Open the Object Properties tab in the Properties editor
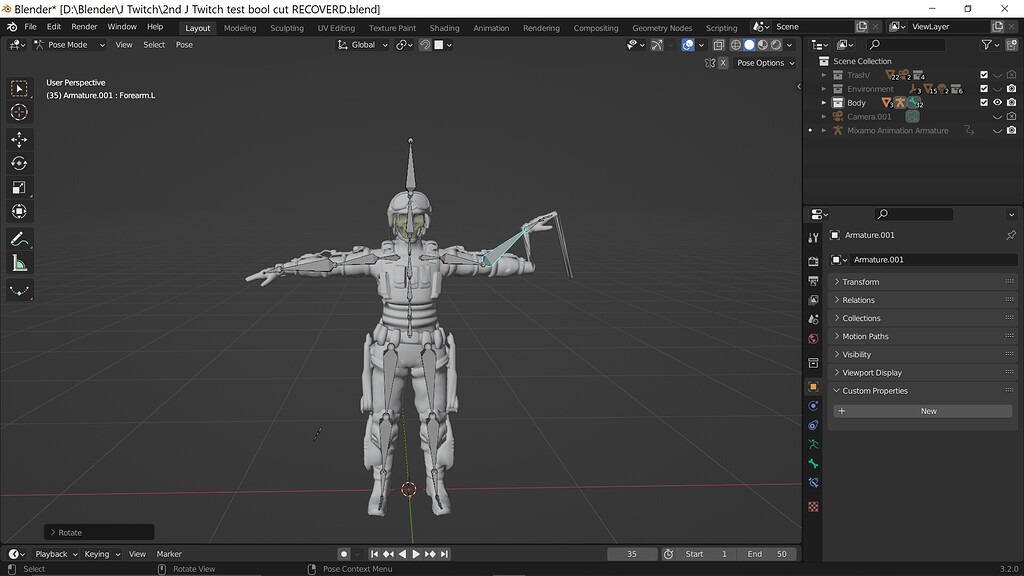 point(813,386)
